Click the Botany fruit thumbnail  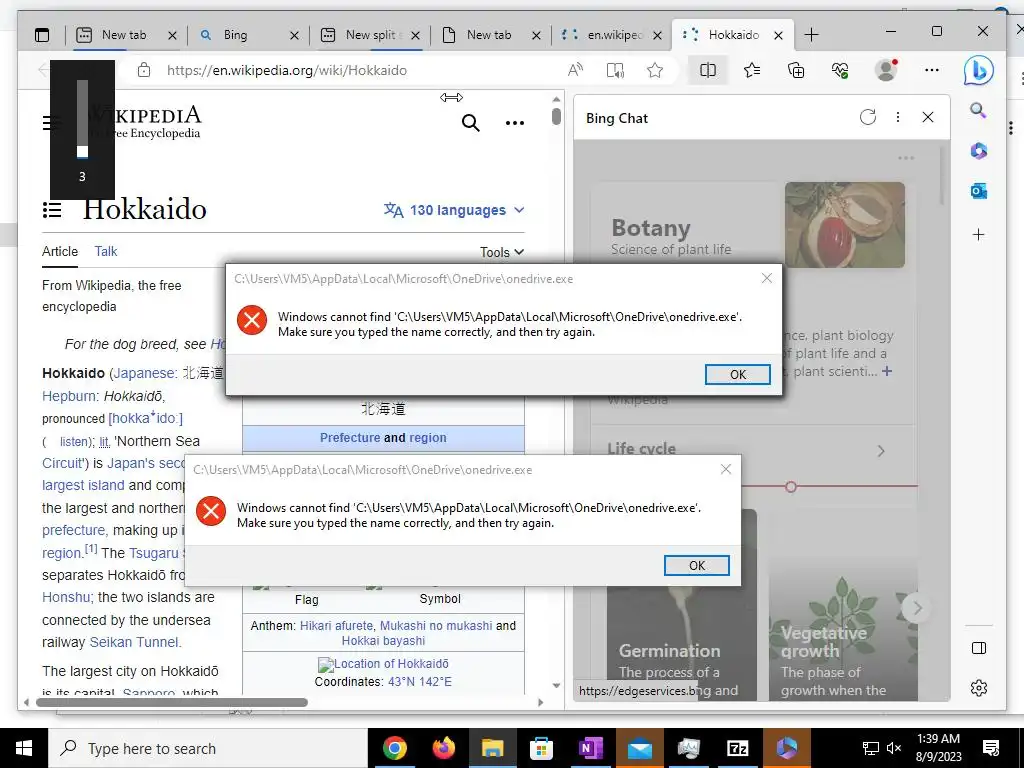(844, 225)
